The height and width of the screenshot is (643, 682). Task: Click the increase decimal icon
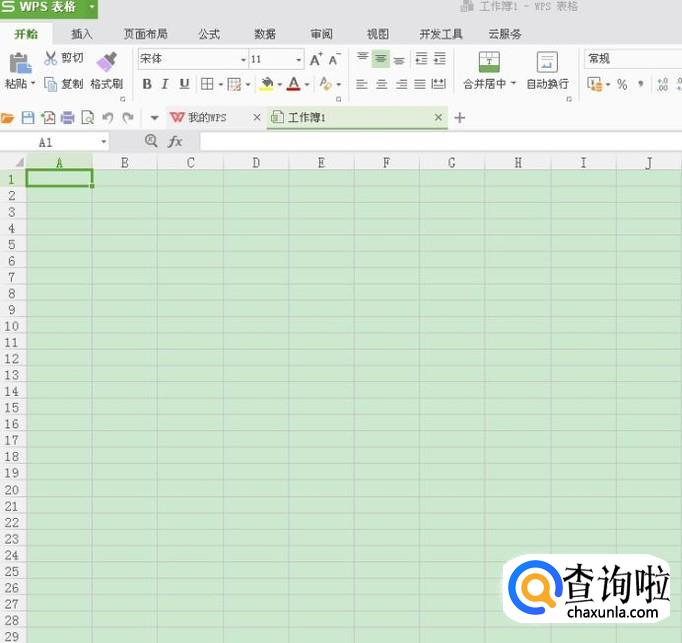tap(662, 84)
